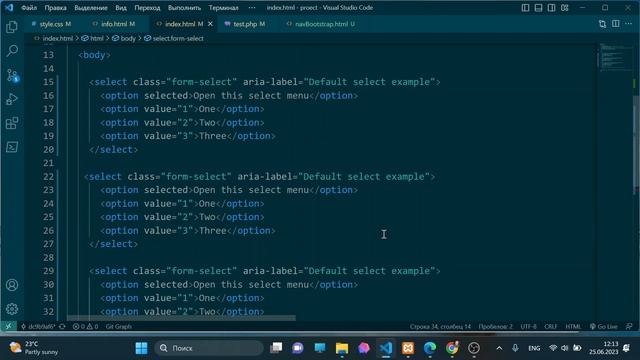Image resolution: width=640 pixels, height=360 pixels.
Task: Click the body tag on line 13
Action: [94, 55]
